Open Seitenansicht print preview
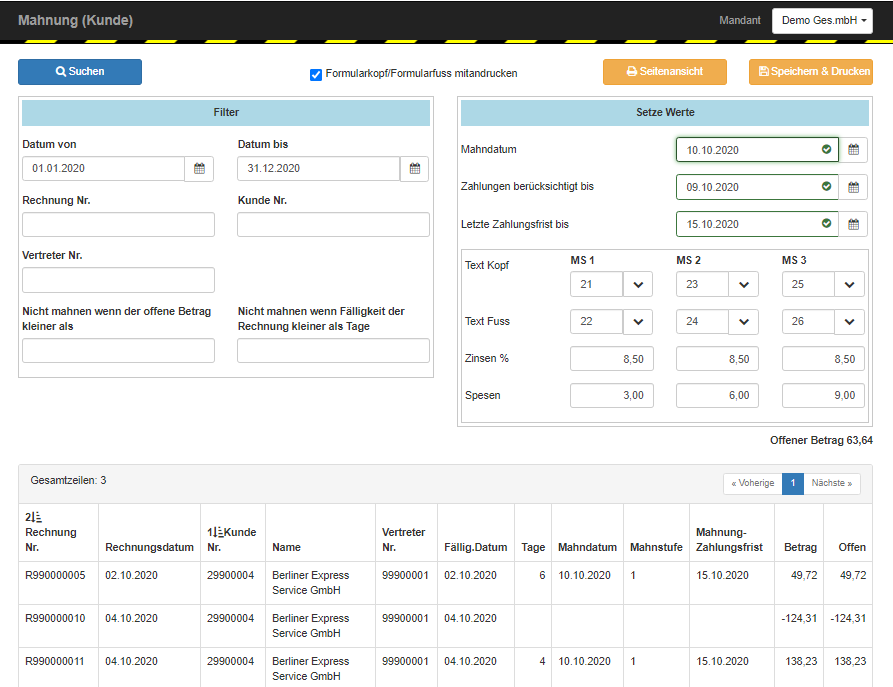Screen dimensions: 893x687 point(665,72)
